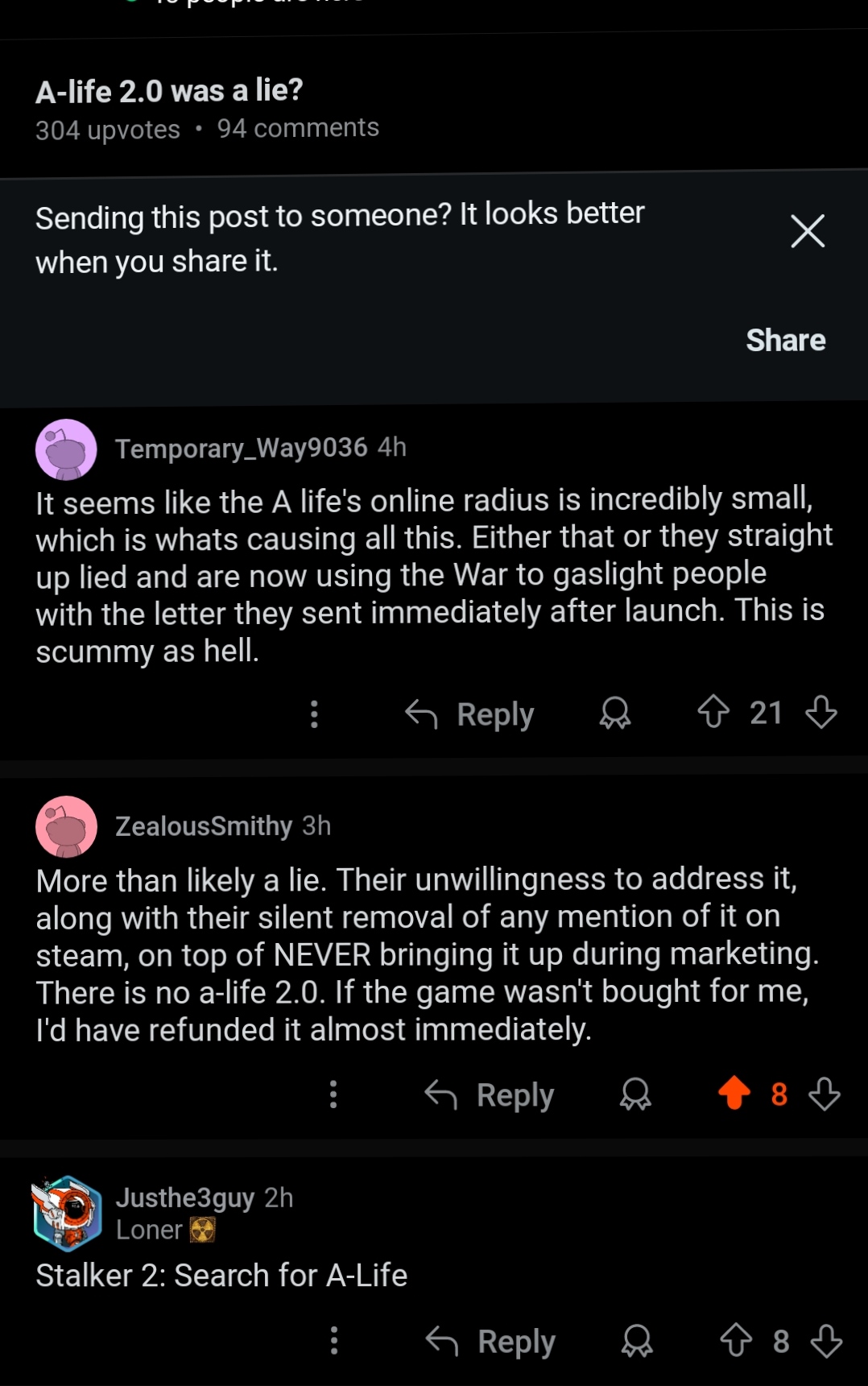Downvote Temporary_Way9036's comment
Image resolution: width=868 pixels, height=1386 pixels.
[821, 712]
